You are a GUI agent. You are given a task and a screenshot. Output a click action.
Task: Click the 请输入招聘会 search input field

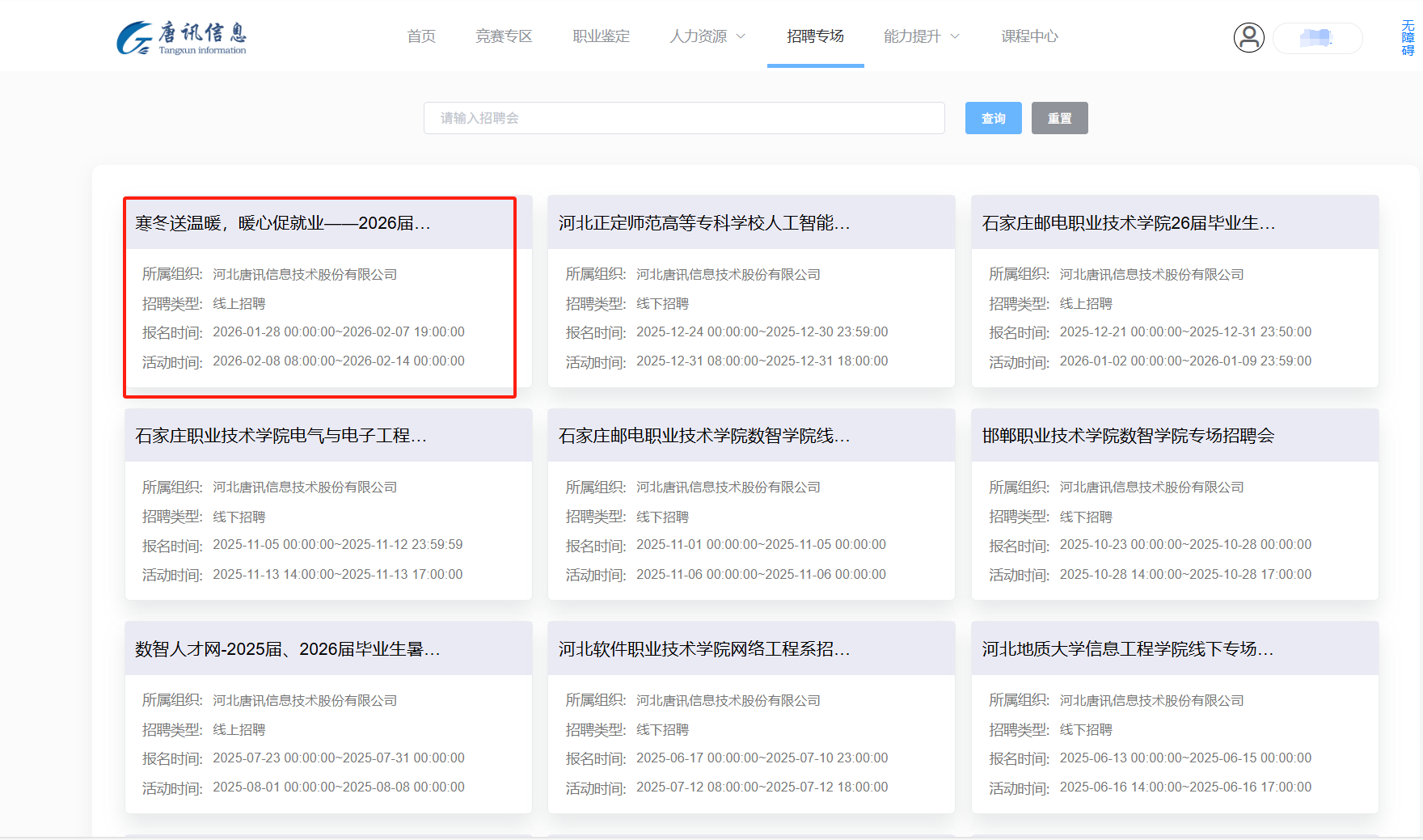click(x=684, y=117)
